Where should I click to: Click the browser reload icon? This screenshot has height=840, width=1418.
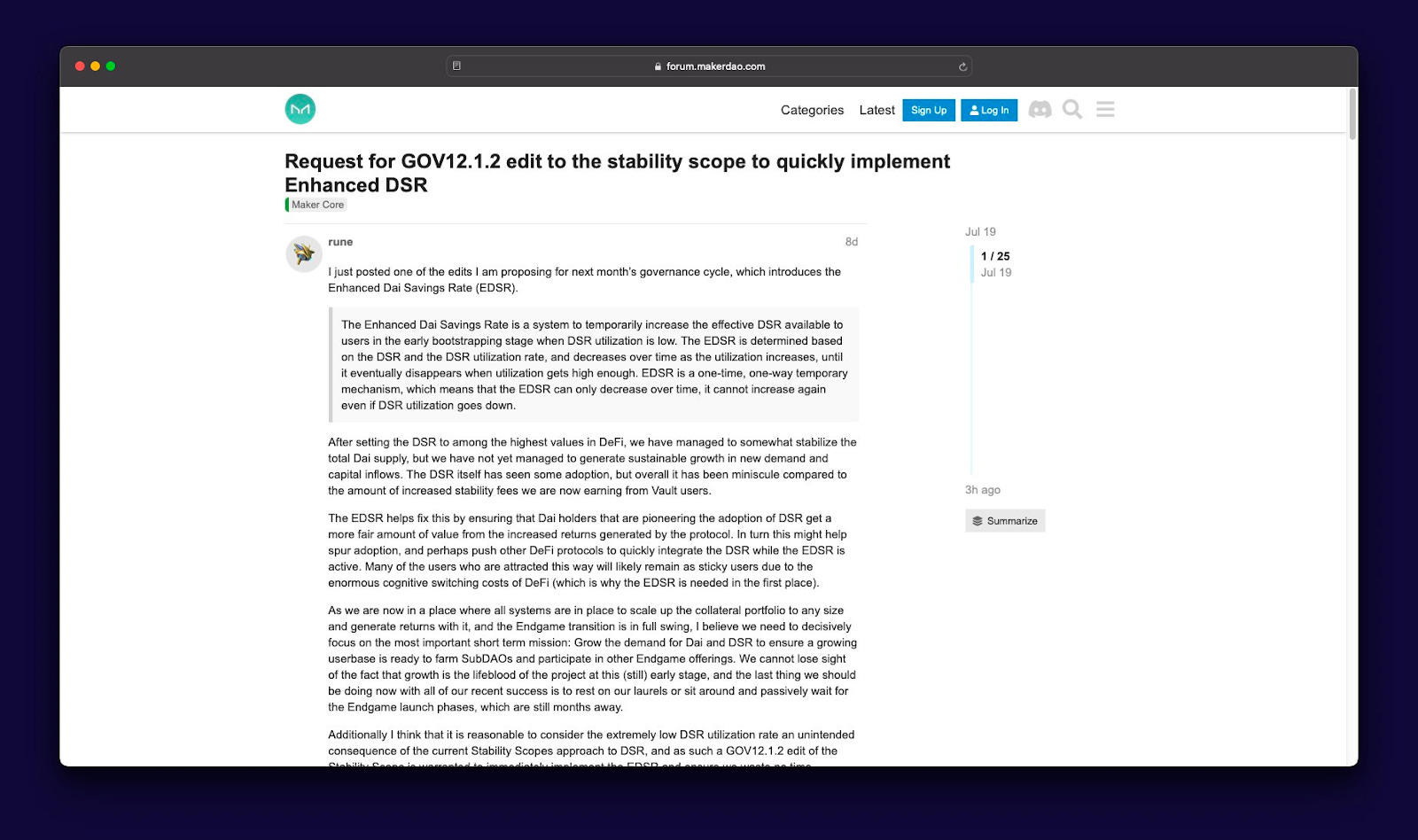[x=962, y=66]
